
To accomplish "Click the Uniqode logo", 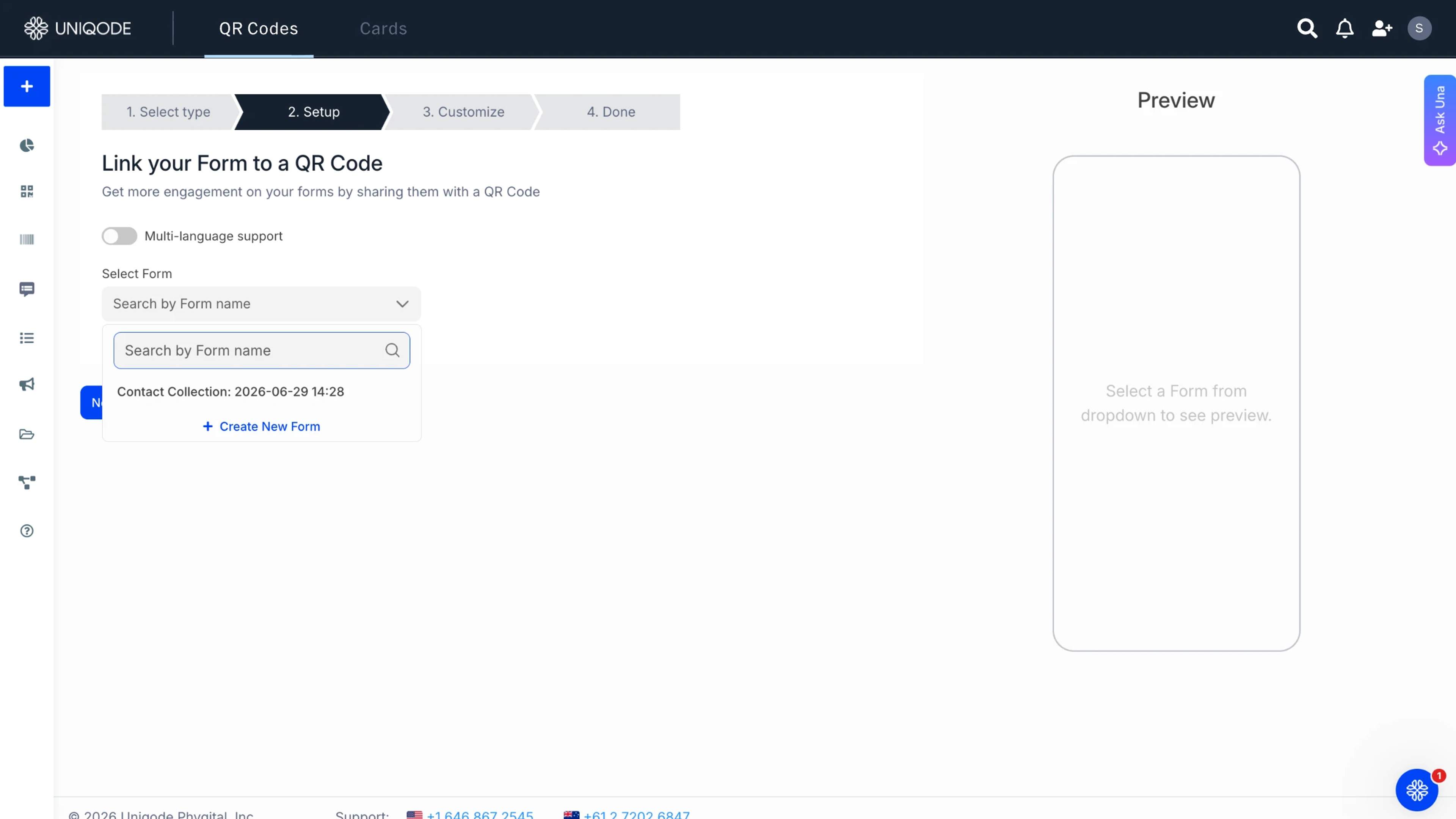I will [77, 28].
